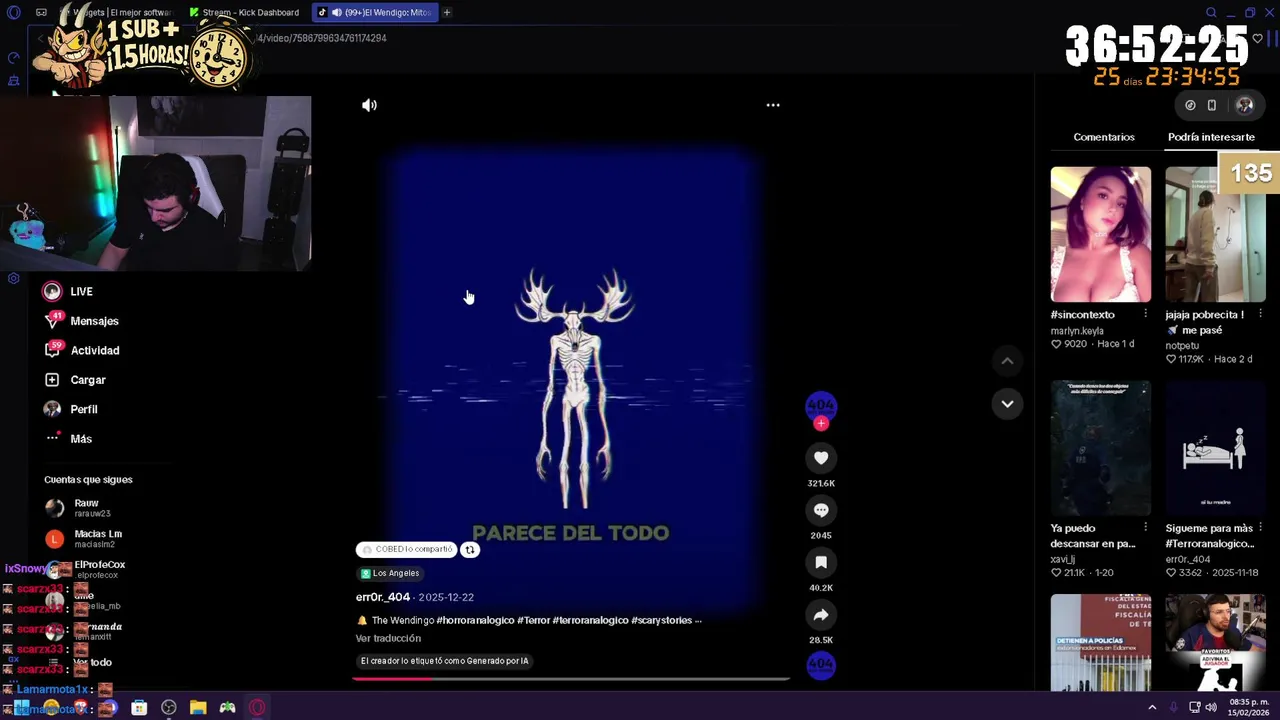1280x720 pixels.
Task: Seek on the video progress bar
Action: (571, 678)
